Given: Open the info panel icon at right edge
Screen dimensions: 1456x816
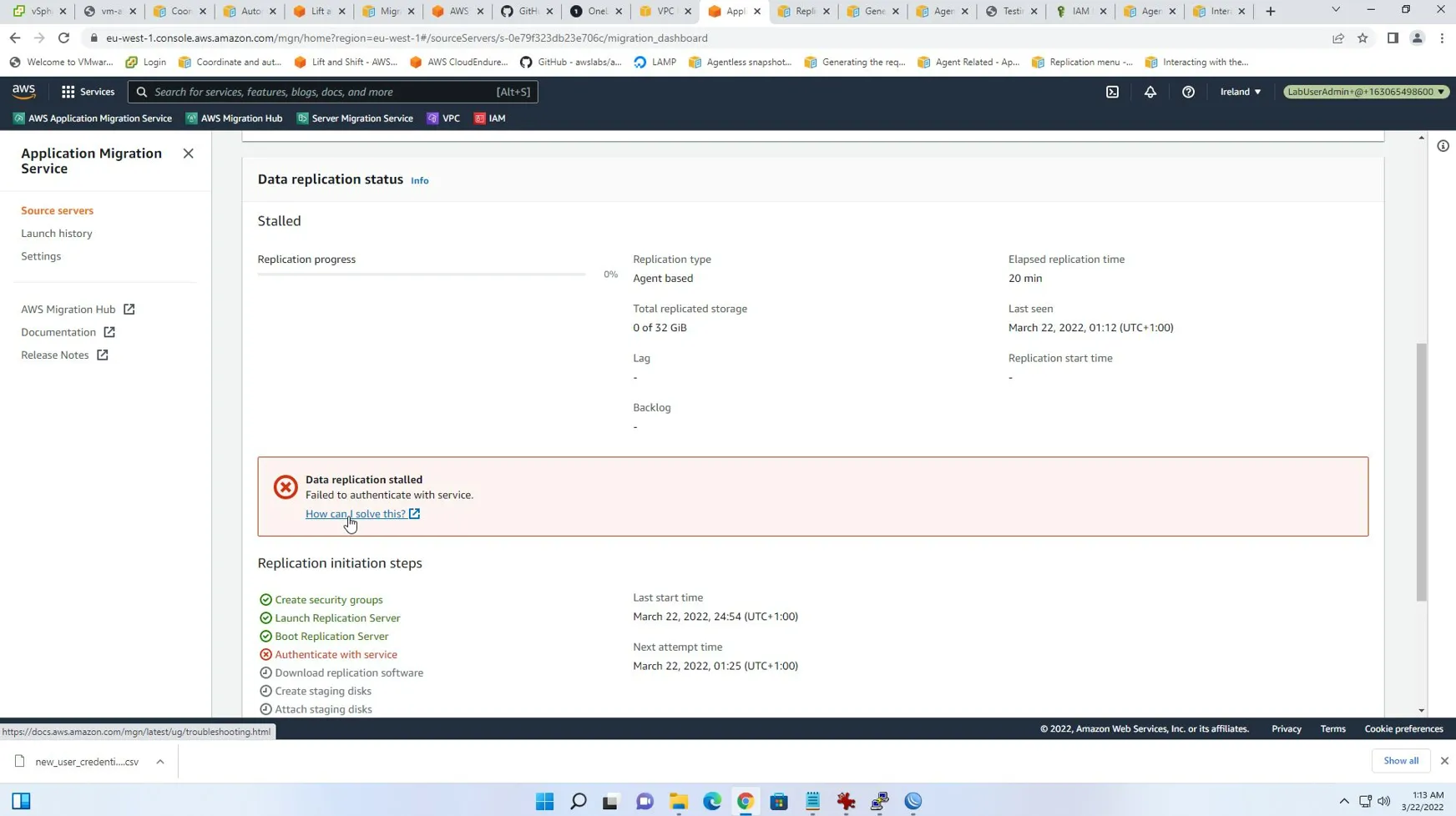Looking at the screenshot, I should tap(1443, 146).
